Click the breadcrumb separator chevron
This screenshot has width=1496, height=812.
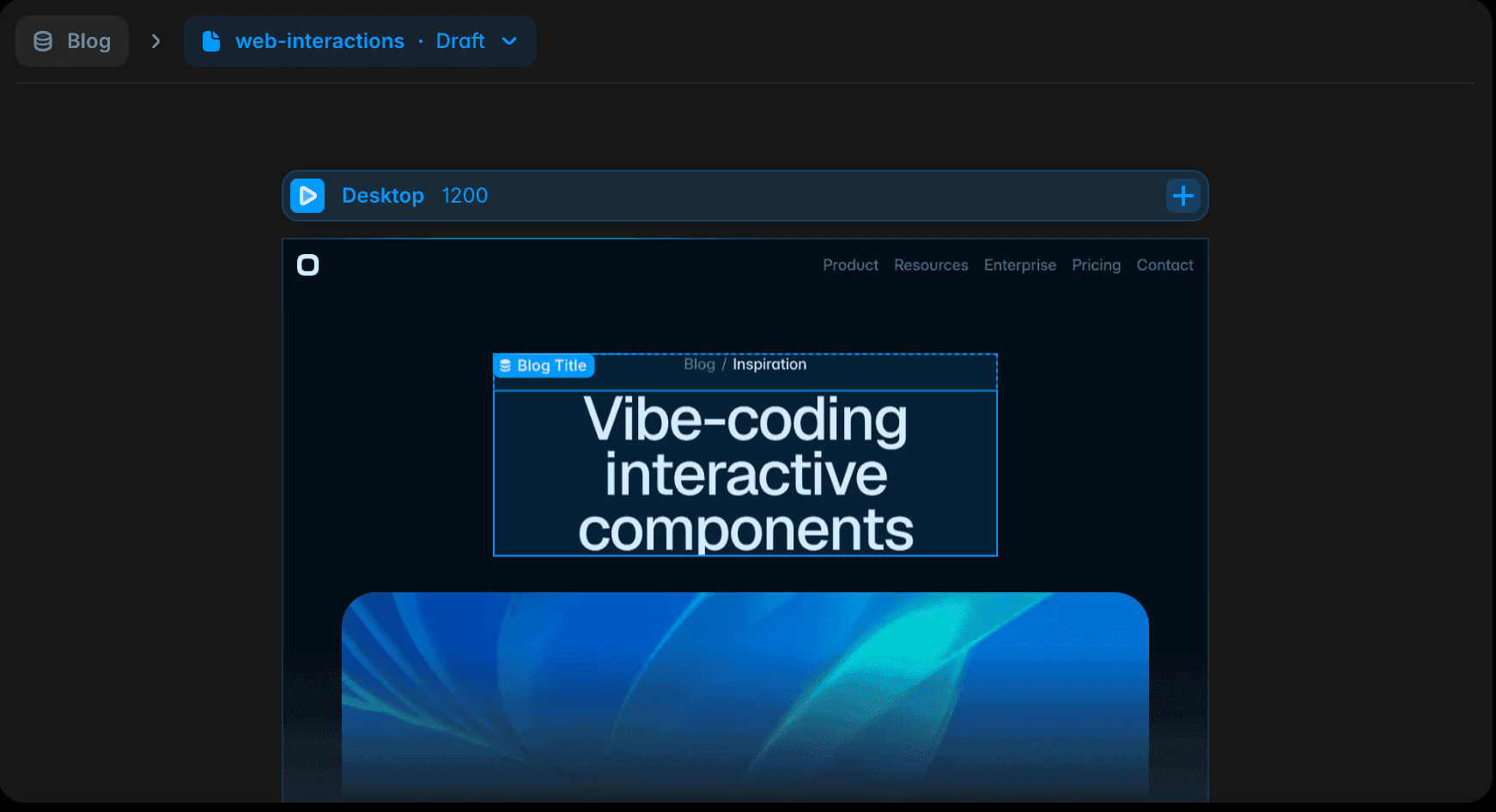point(155,41)
